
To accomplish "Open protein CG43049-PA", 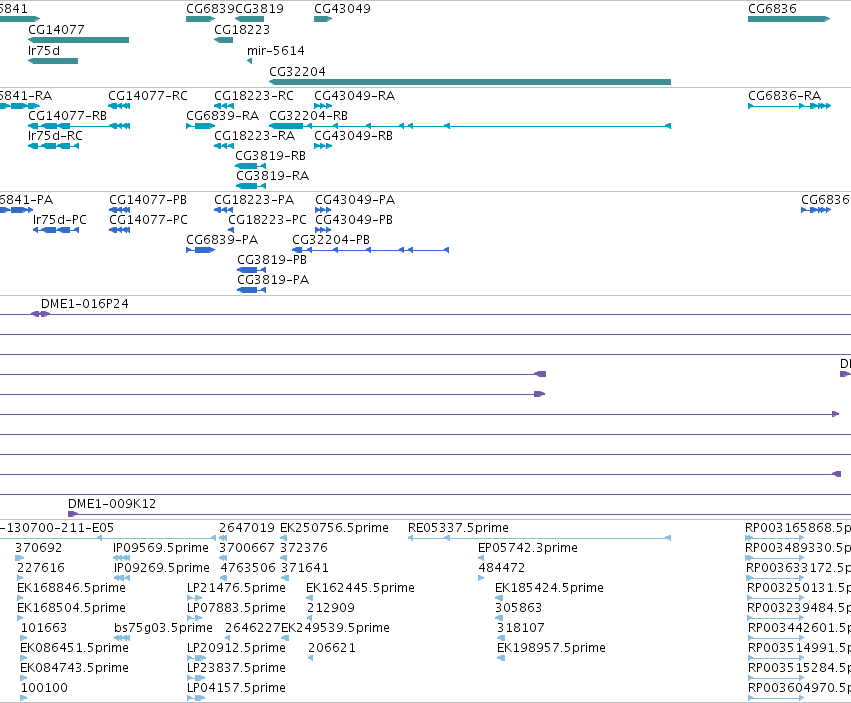I will tap(355, 200).
